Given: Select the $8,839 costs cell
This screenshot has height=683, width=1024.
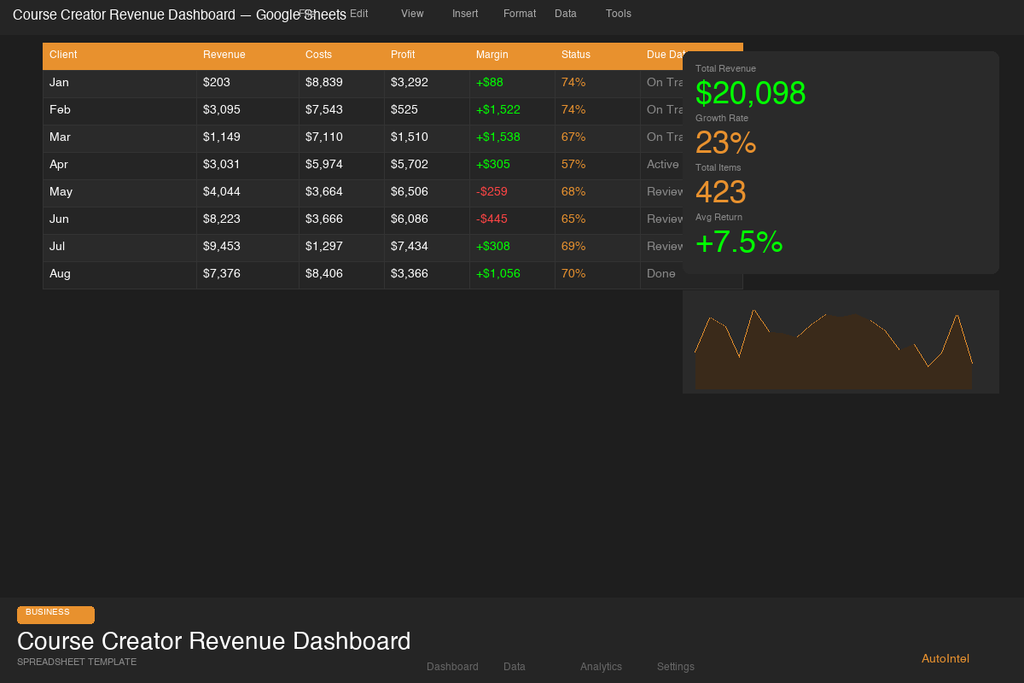Looking at the screenshot, I should click(x=342, y=83).
